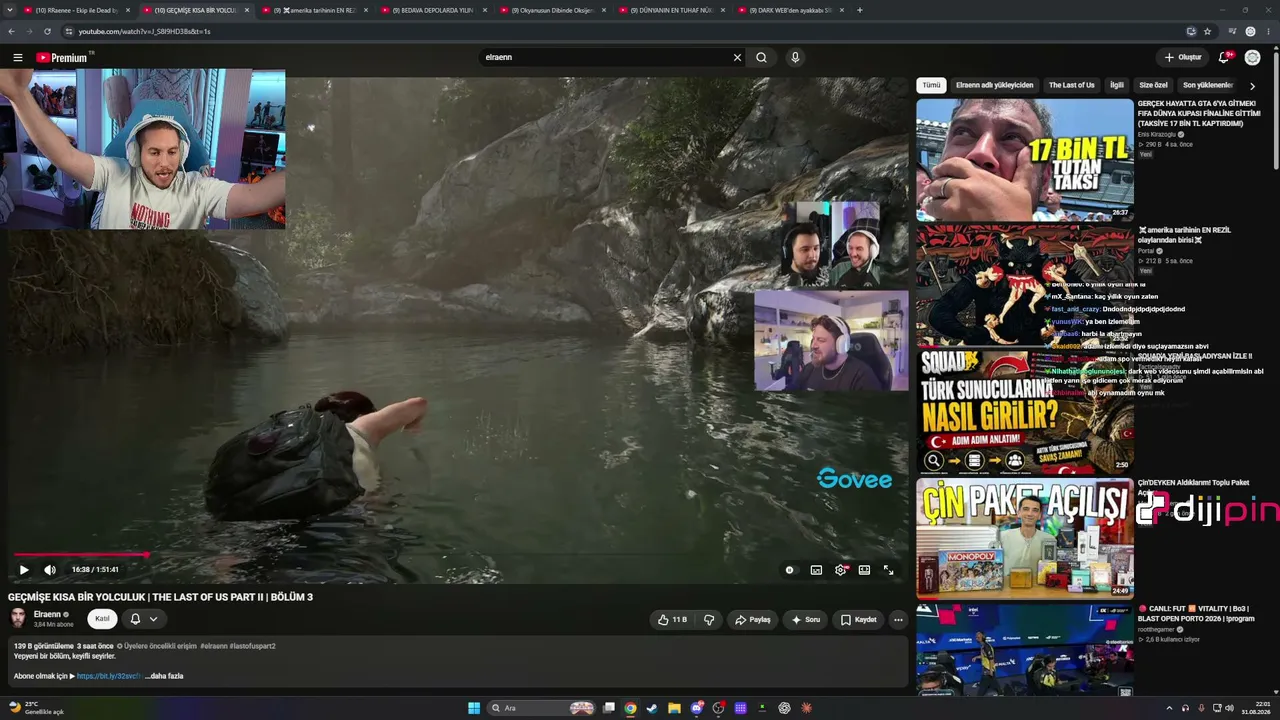Join the channel with Katıl button
This screenshot has height=720, width=1280.
pos(102,619)
